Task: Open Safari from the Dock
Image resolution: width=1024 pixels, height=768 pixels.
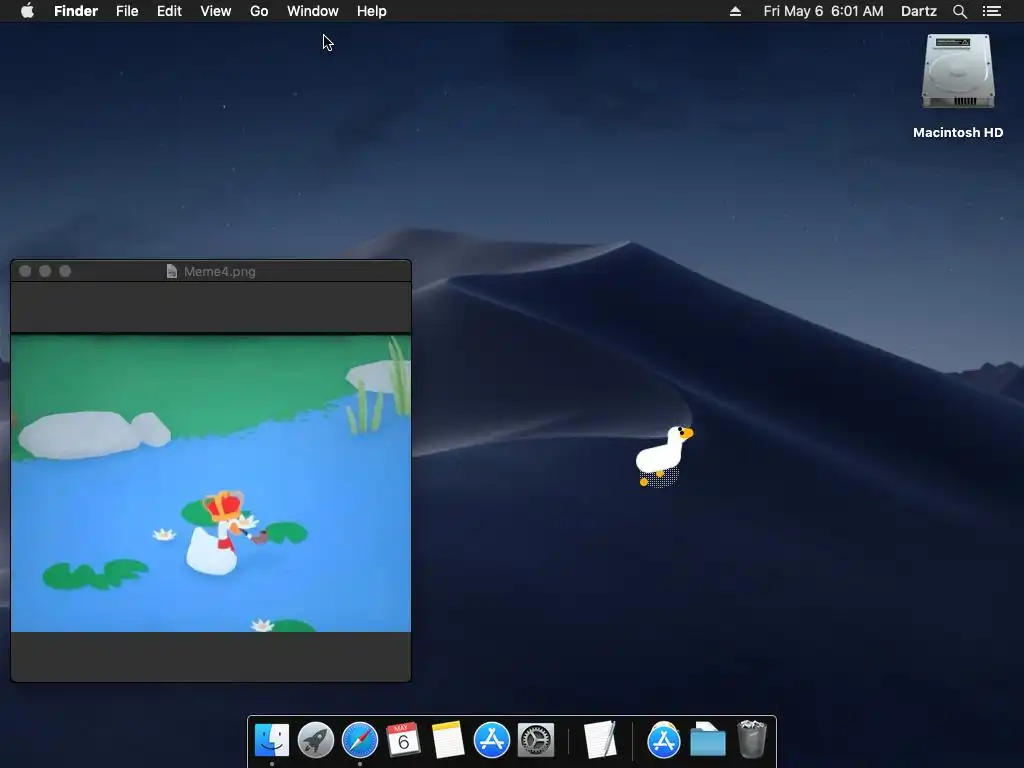Action: click(360, 740)
